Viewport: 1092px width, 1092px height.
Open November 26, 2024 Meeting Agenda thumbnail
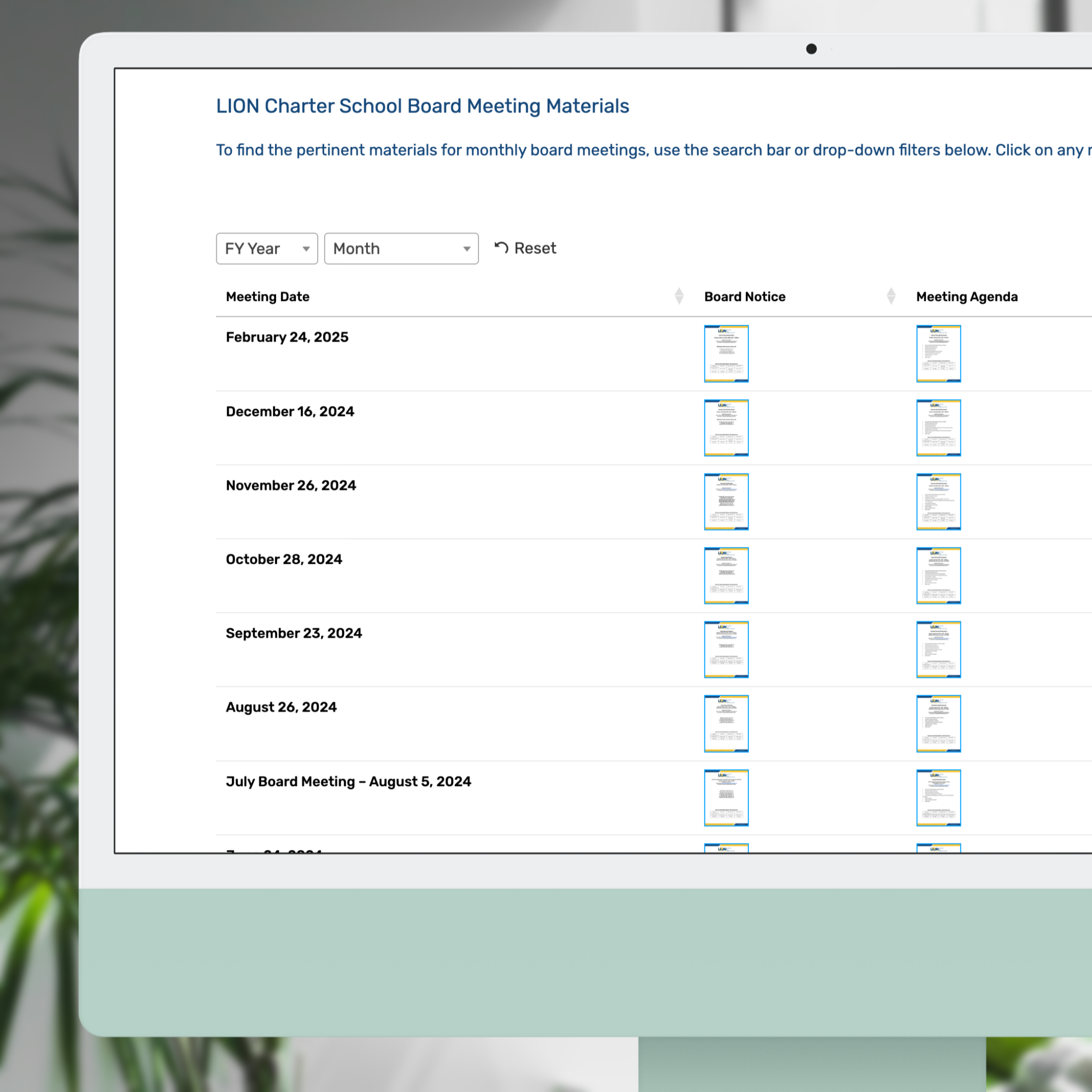pos(938,501)
